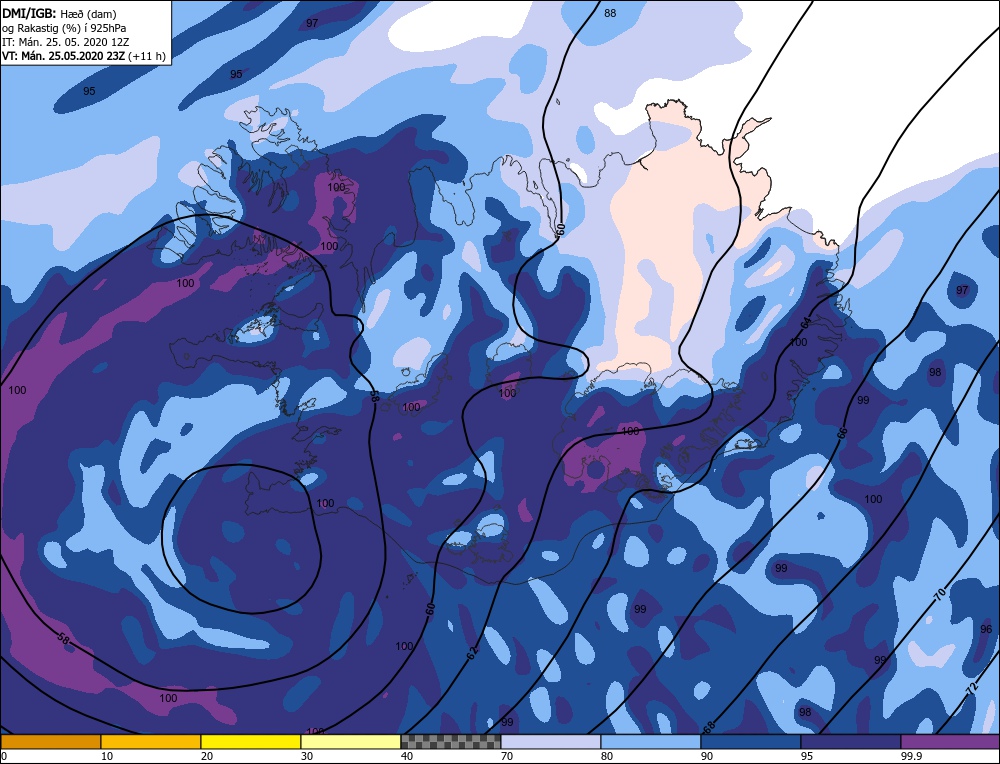Click the '88' humidity label at the top of the map
The height and width of the screenshot is (764, 1000).
tap(610, 13)
